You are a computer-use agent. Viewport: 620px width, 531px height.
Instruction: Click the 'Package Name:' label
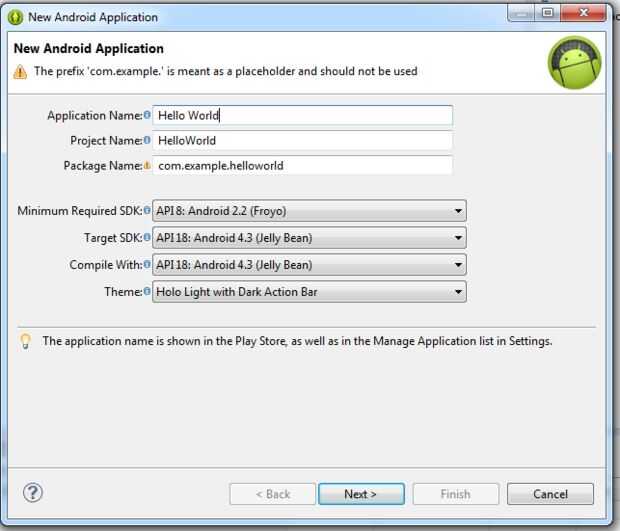pos(103,166)
